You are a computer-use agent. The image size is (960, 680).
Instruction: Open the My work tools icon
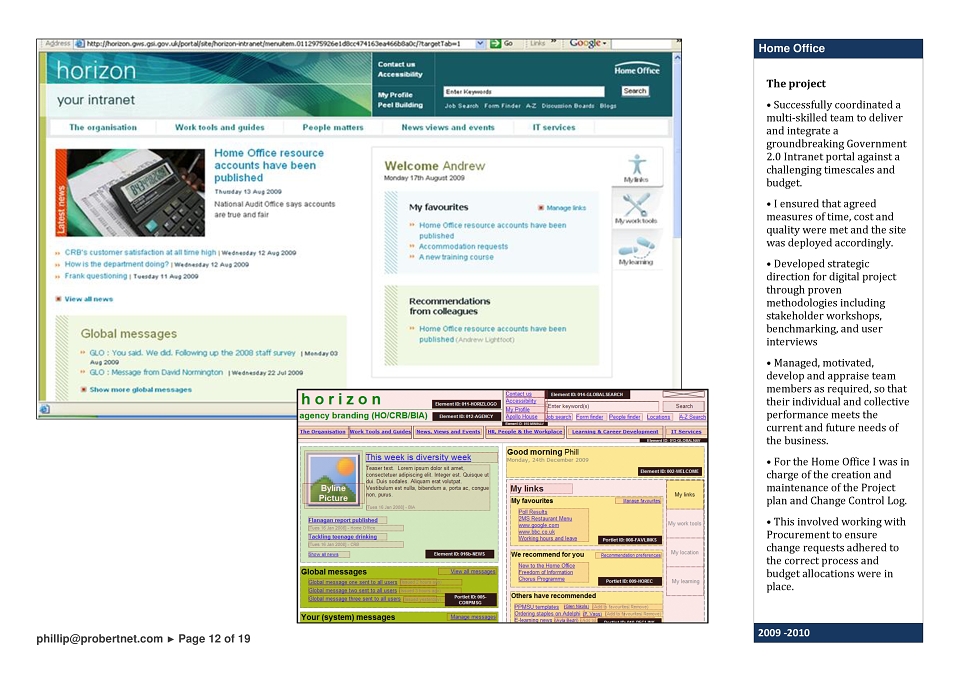click(x=636, y=204)
